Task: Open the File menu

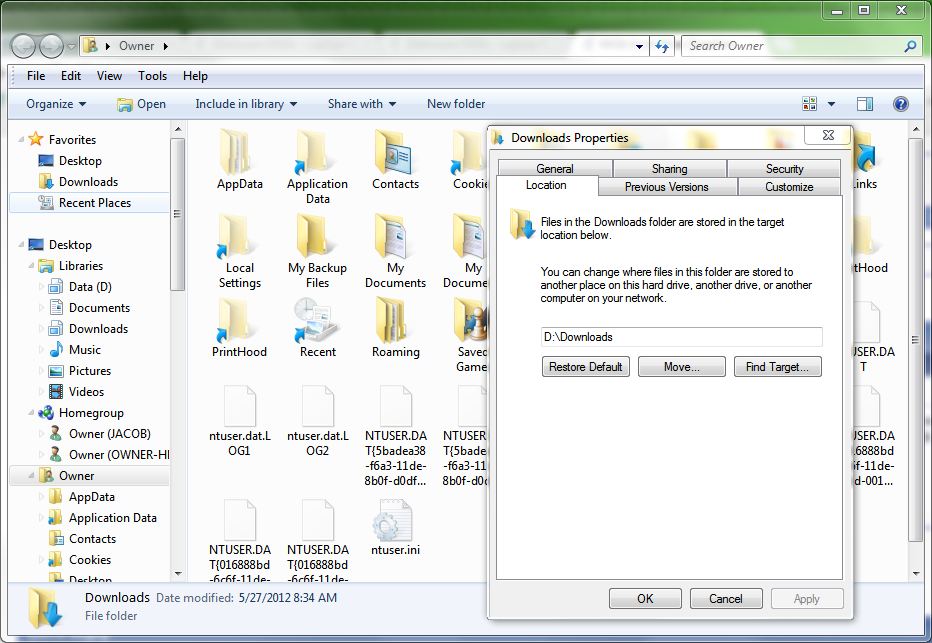Action: point(36,76)
